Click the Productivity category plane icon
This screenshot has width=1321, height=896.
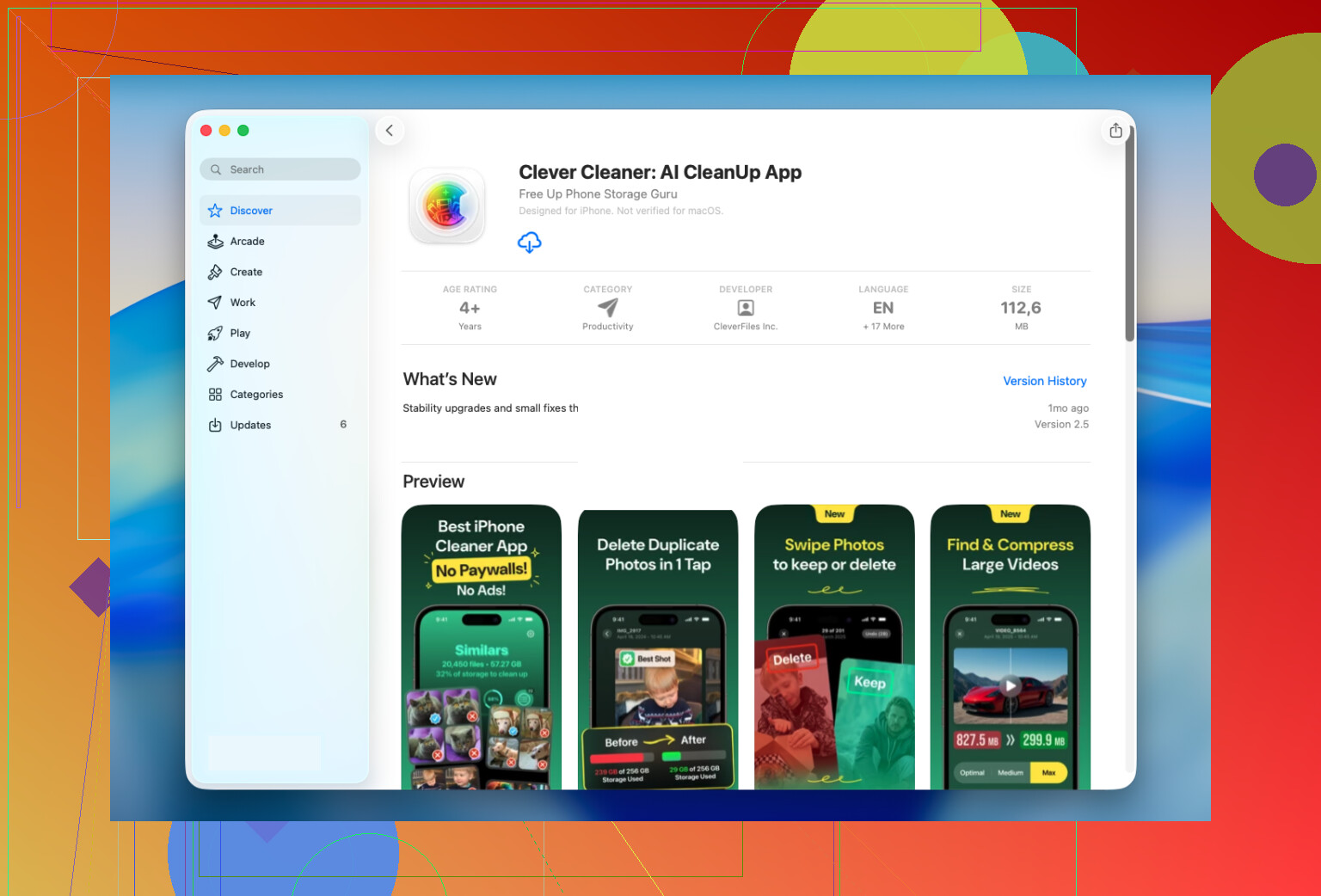click(x=608, y=308)
